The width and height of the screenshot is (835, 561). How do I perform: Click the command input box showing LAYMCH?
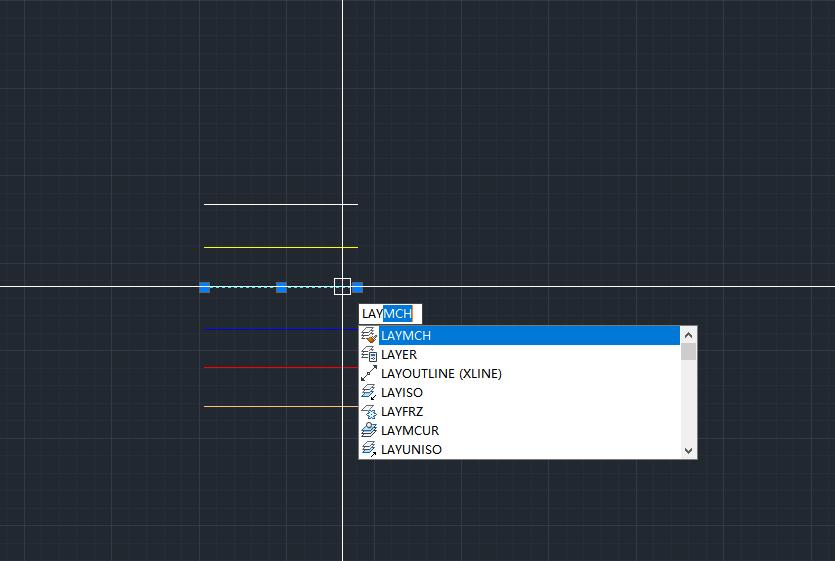click(390, 314)
